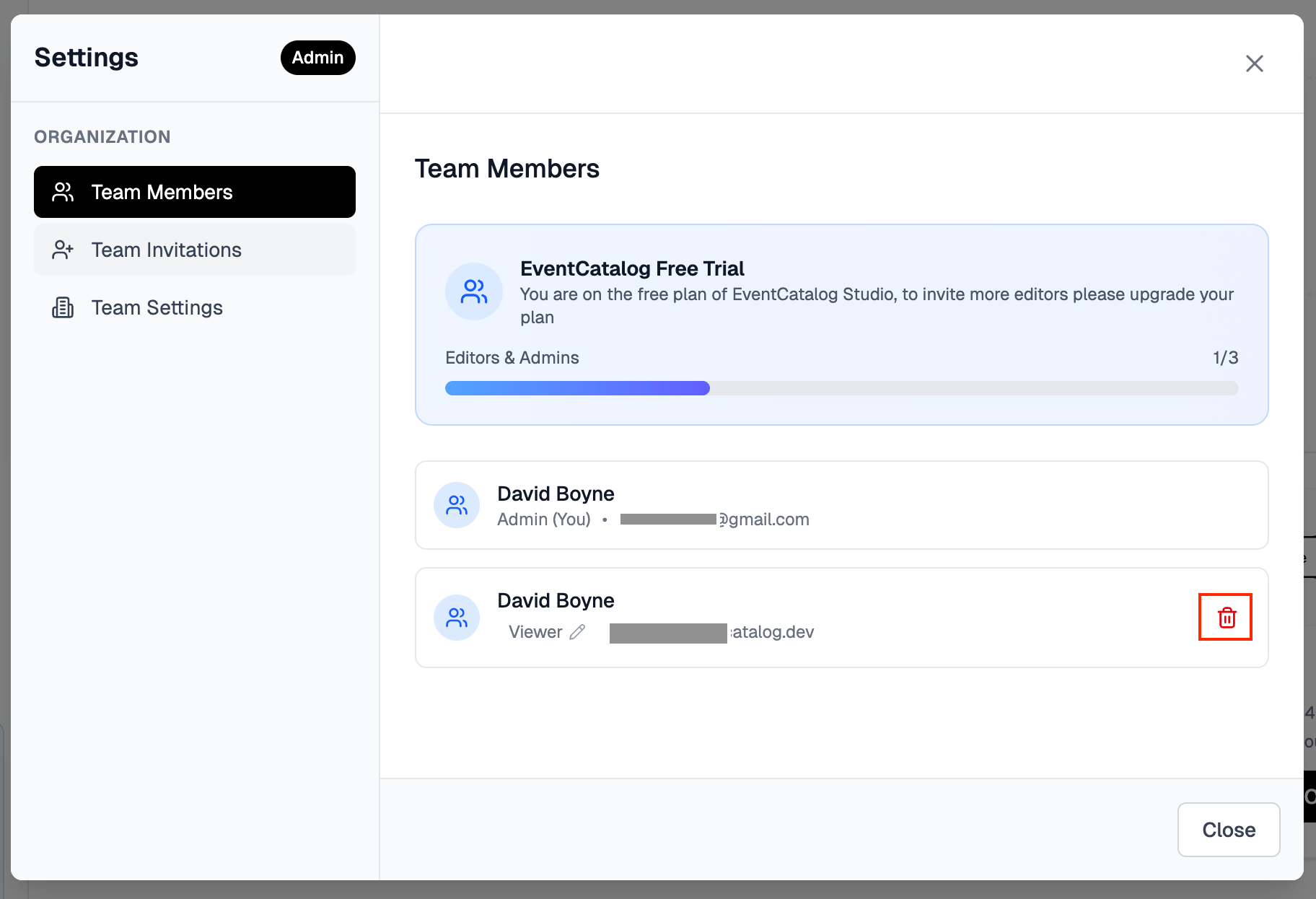Click the add-person icon beside Team Invitations
This screenshot has height=899, width=1316.
pos(62,250)
